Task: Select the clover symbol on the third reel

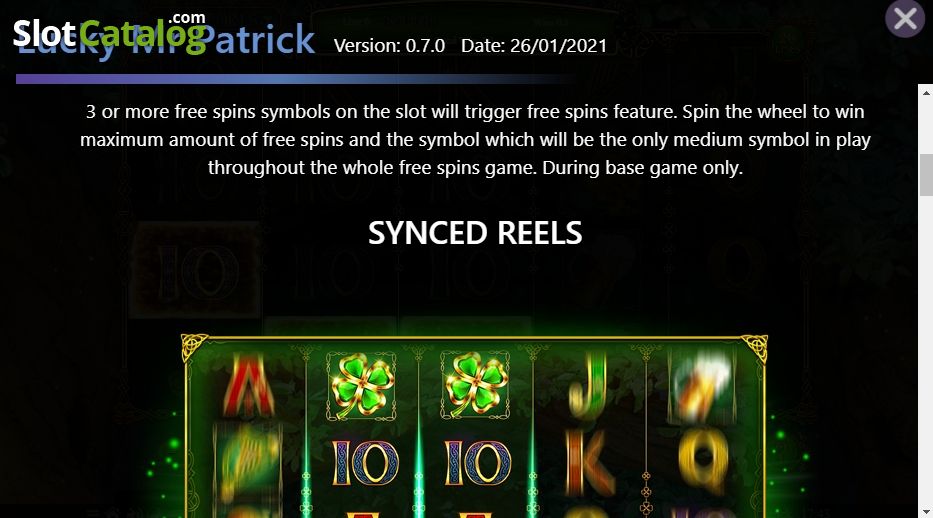Action: [x=474, y=385]
